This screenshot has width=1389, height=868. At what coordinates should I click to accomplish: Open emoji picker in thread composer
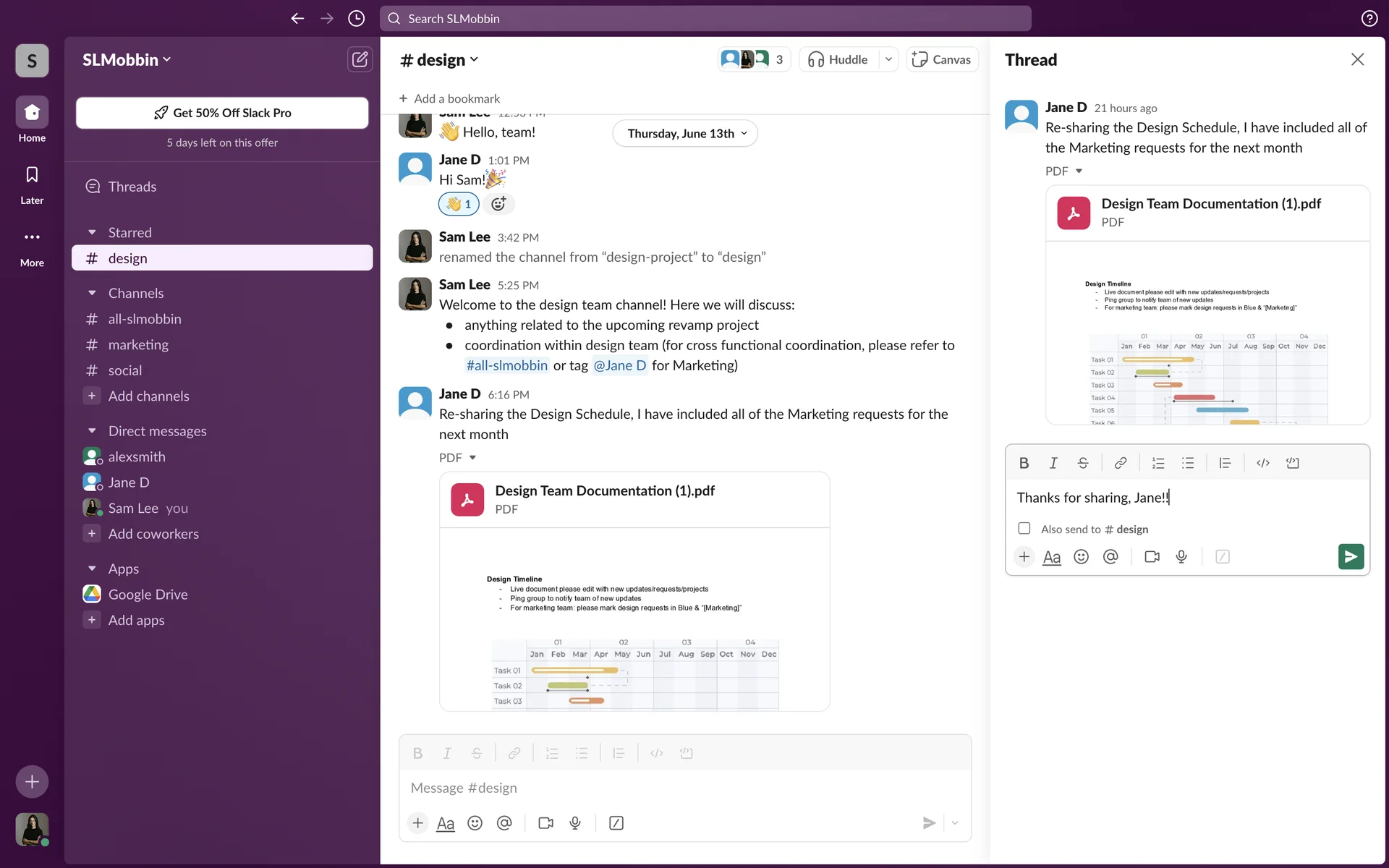point(1081,556)
